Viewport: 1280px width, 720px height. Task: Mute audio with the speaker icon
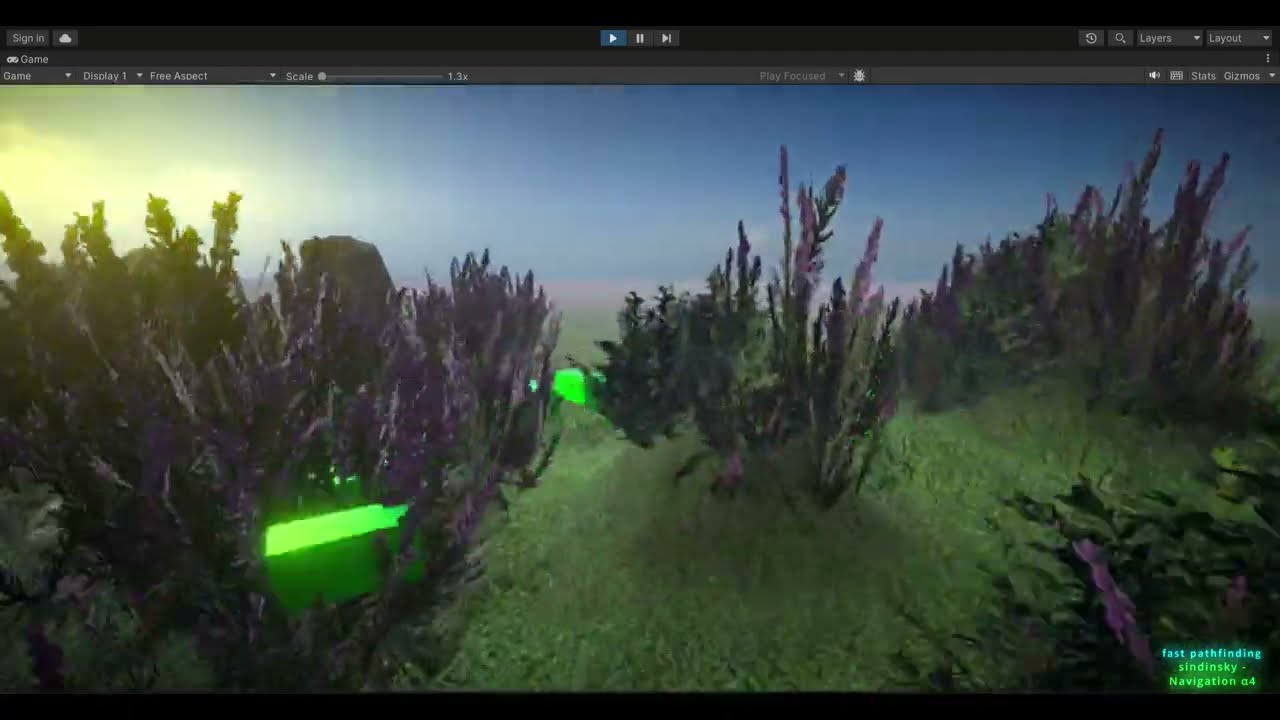(1154, 76)
